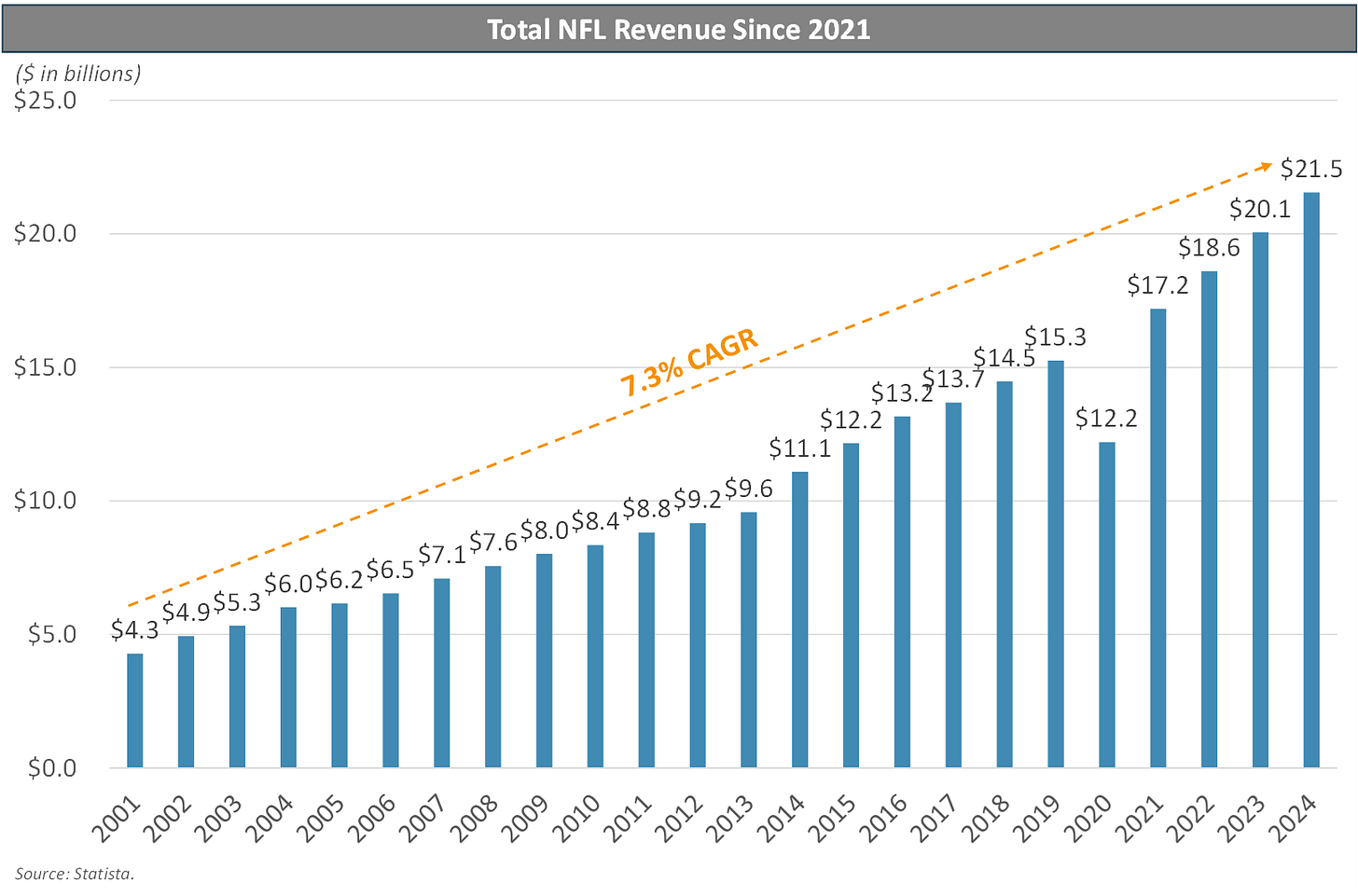This screenshot has width=1358, height=896.
Task: Click the $11.1 data label
Action: coord(800,448)
